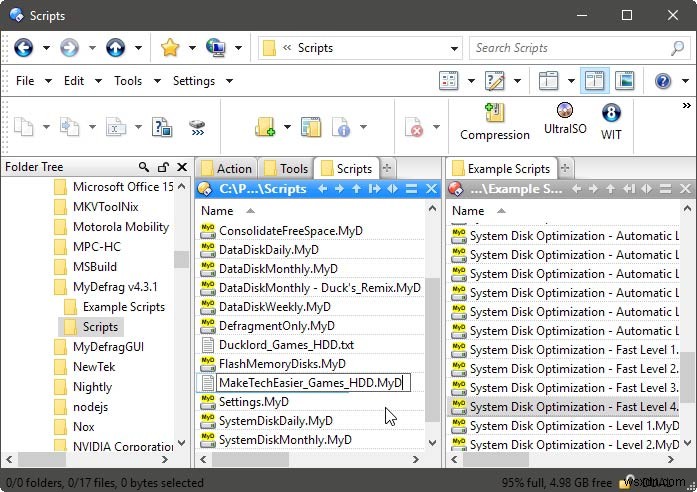Click the new folder icon
Screen dimensions: 697x492
point(265,127)
